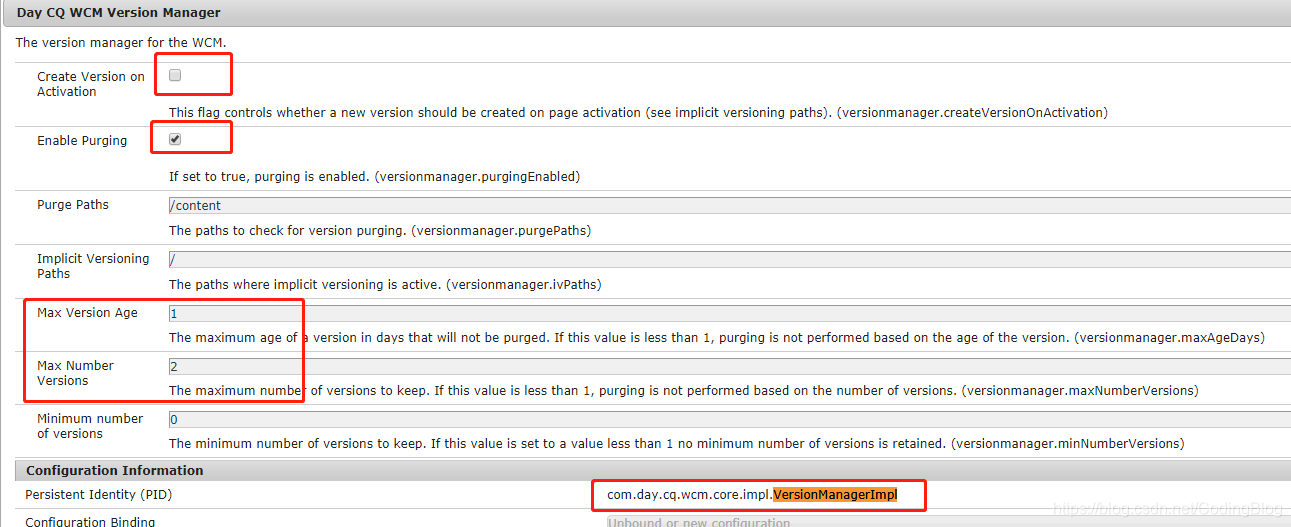Click the Purge Paths label

(73, 205)
